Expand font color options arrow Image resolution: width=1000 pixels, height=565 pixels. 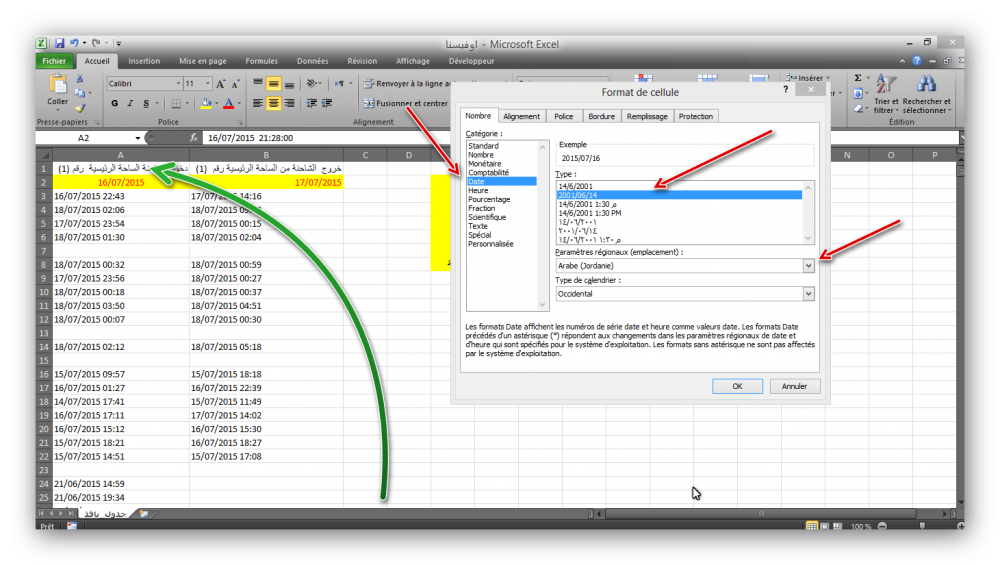pyautogui.click(x=239, y=103)
